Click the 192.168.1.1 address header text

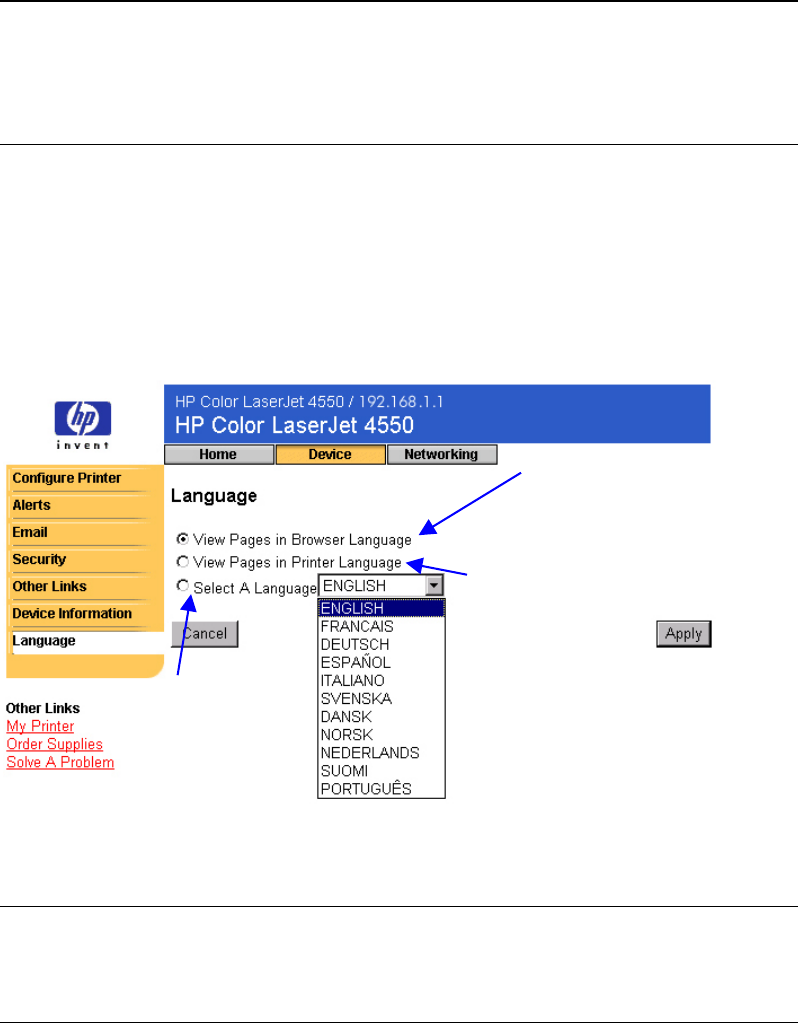coord(401,401)
